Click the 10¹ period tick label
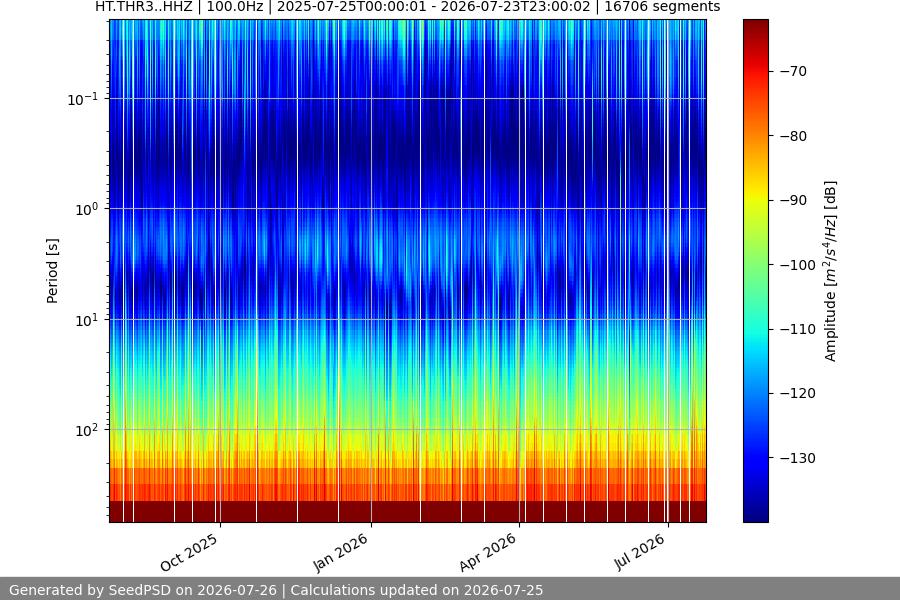 [x=87, y=320]
